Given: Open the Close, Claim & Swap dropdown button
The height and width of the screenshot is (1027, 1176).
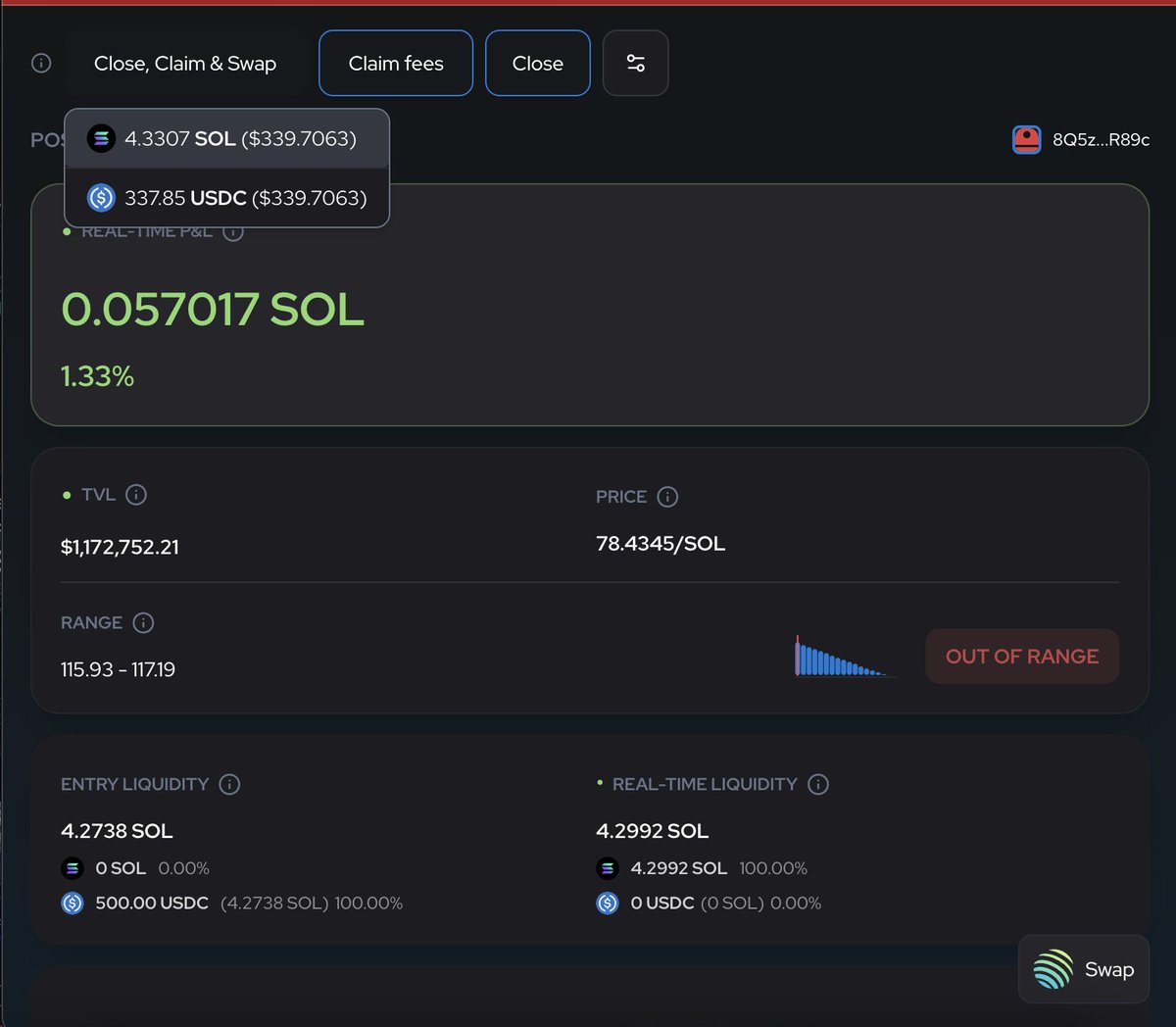Looking at the screenshot, I should pos(185,63).
